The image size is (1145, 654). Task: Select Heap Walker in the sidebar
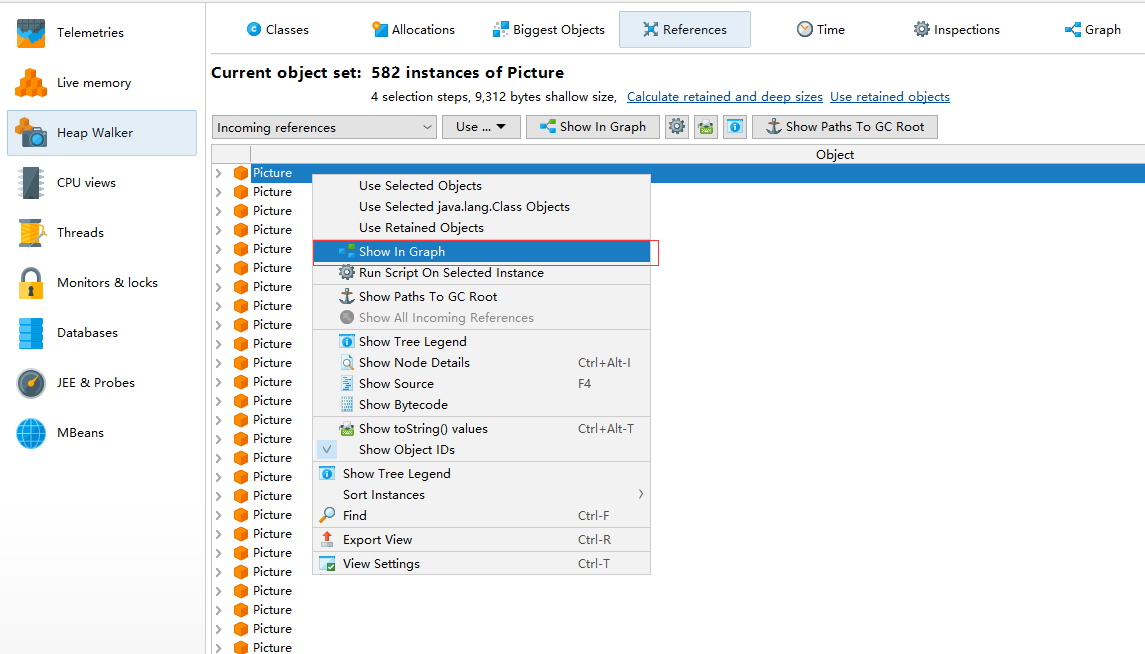(102, 133)
